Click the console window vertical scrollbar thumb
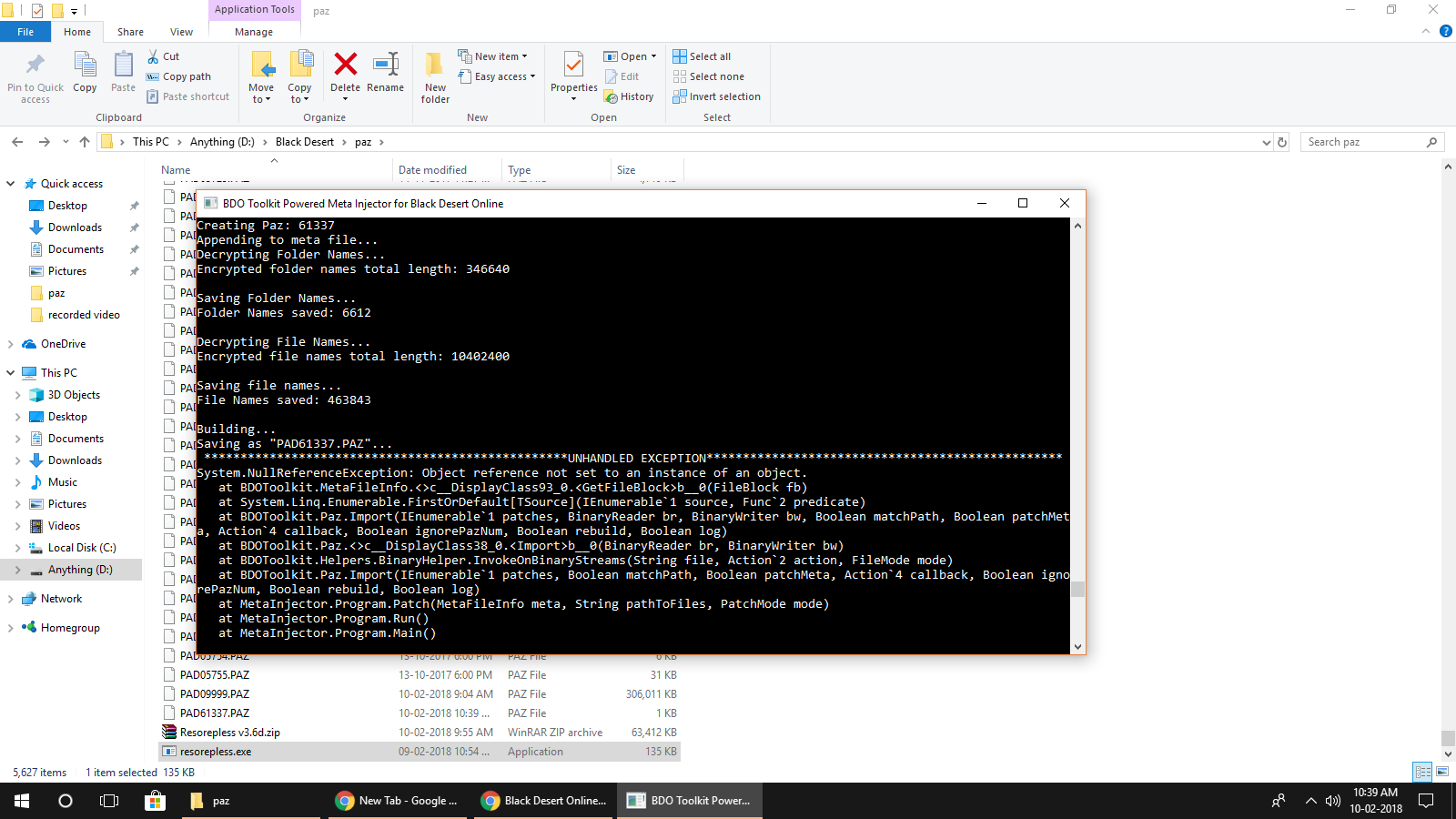The height and width of the screenshot is (819, 1456). (x=1077, y=589)
